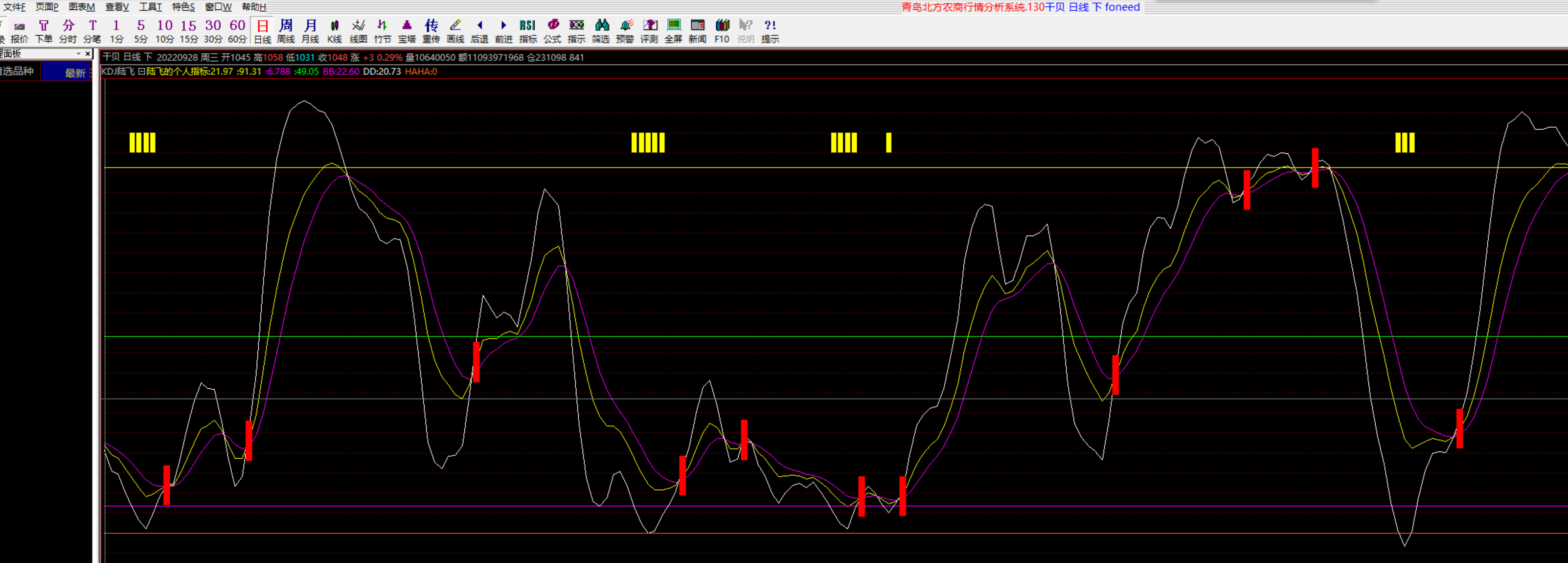Go back with the 后退 arrow

click(x=479, y=32)
